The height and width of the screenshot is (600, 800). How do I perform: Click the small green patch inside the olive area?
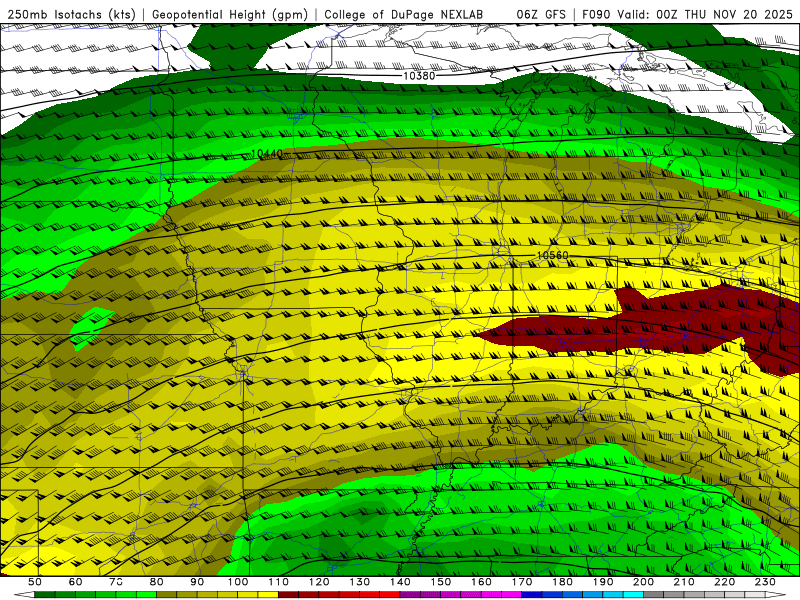click(90, 328)
